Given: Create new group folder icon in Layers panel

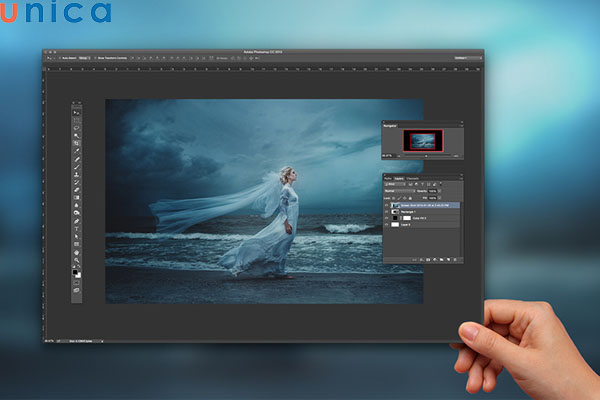Looking at the screenshot, I should pos(442,260).
